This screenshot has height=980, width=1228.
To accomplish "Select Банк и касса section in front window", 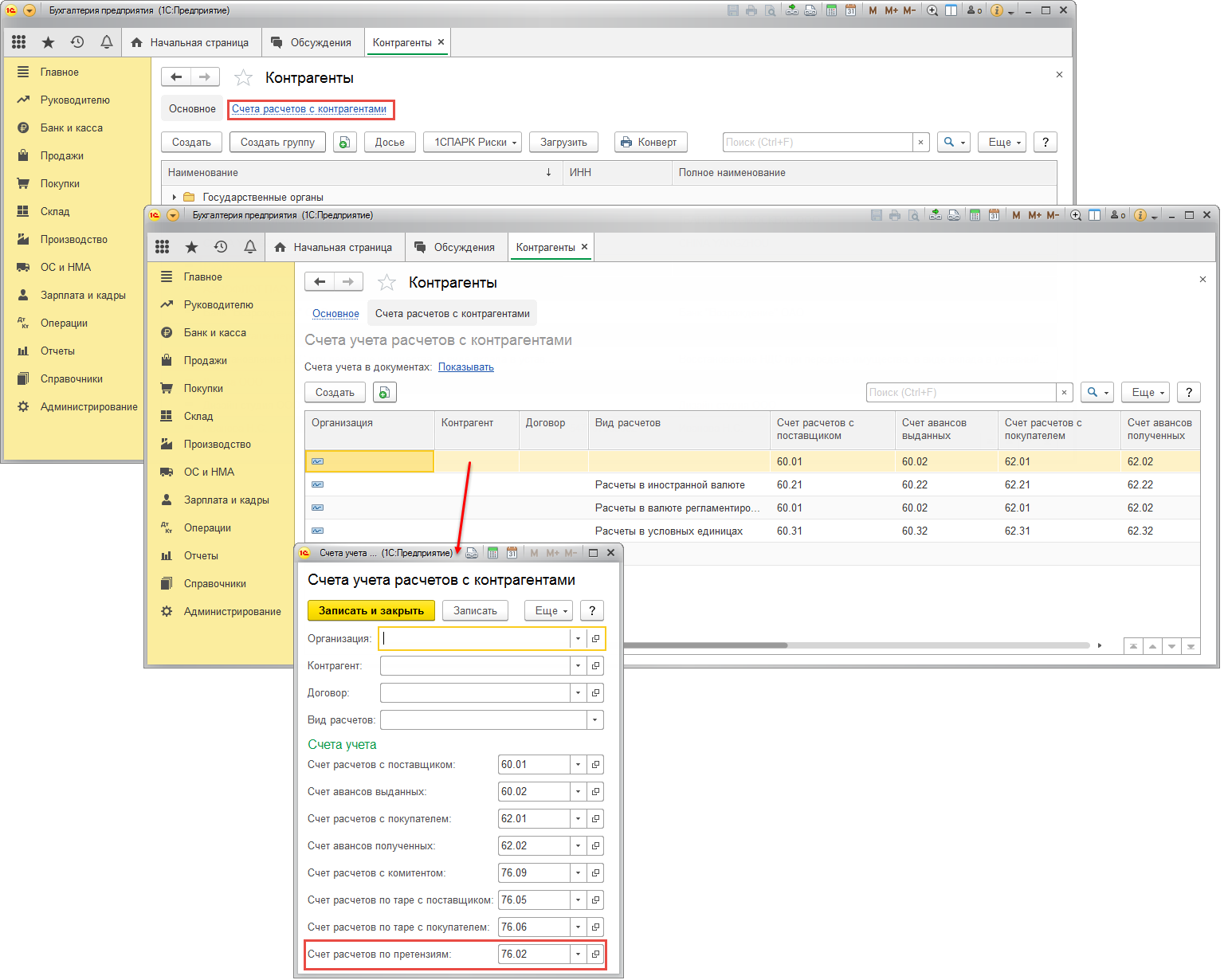I will tap(214, 332).
